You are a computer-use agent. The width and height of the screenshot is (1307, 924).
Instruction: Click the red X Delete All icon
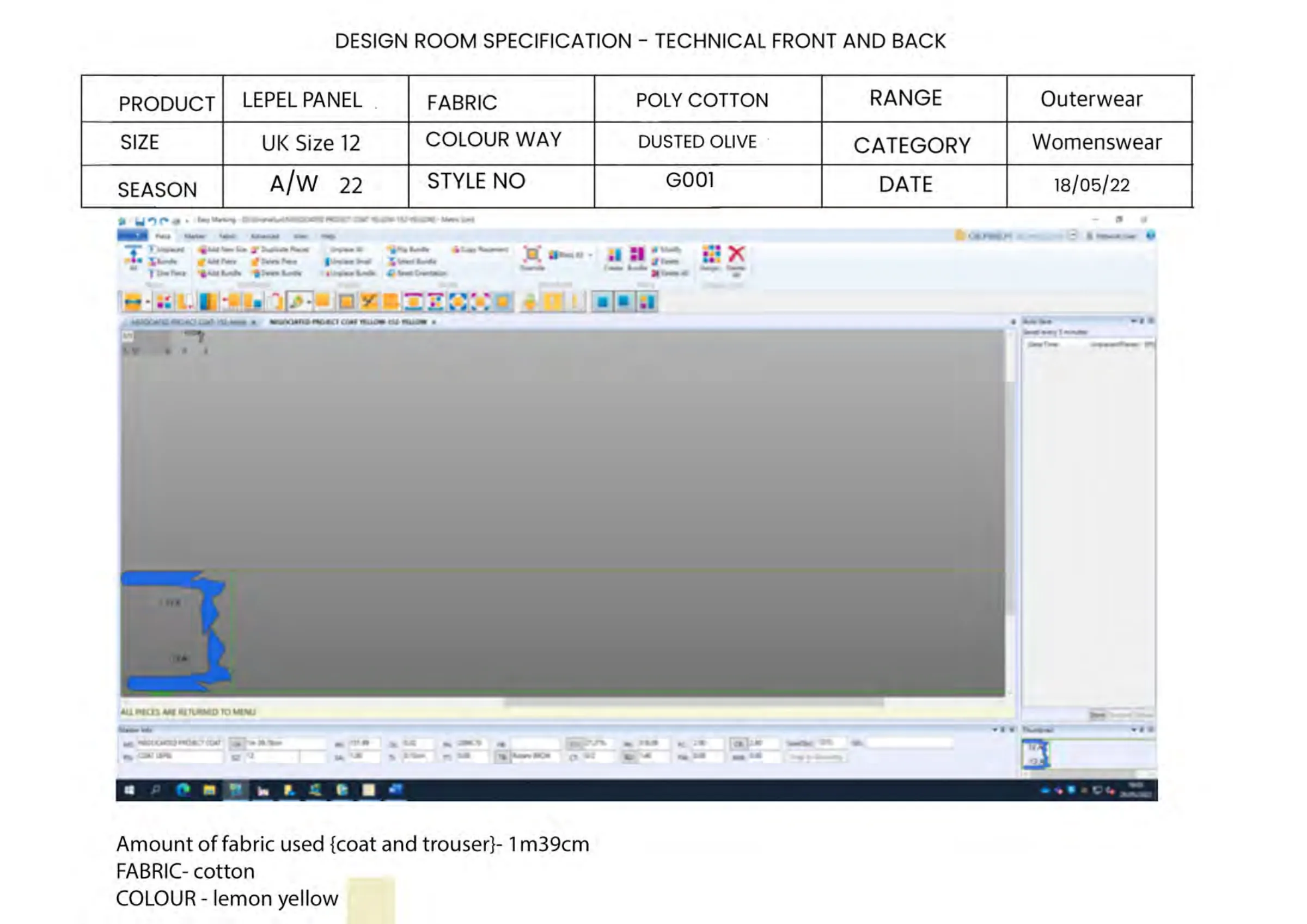737,260
